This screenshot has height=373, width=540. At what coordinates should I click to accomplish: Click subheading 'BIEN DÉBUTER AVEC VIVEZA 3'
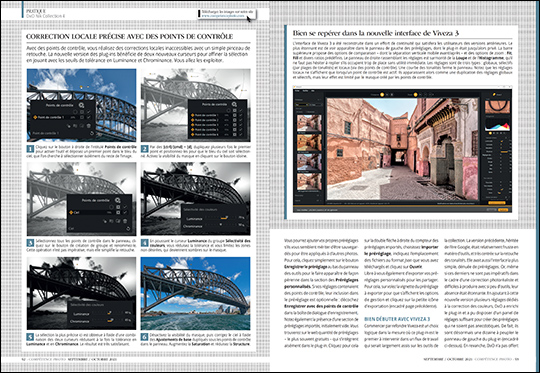tap(397, 319)
